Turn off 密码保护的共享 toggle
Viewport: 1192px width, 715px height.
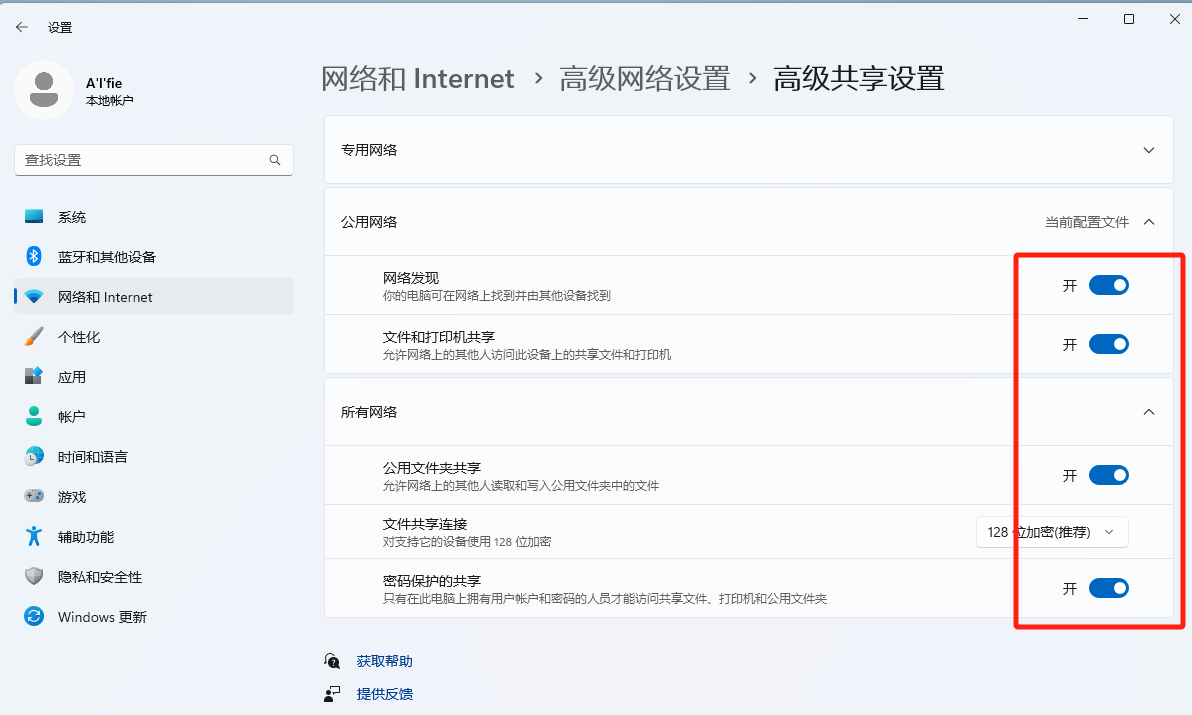[x=1108, y=588]
